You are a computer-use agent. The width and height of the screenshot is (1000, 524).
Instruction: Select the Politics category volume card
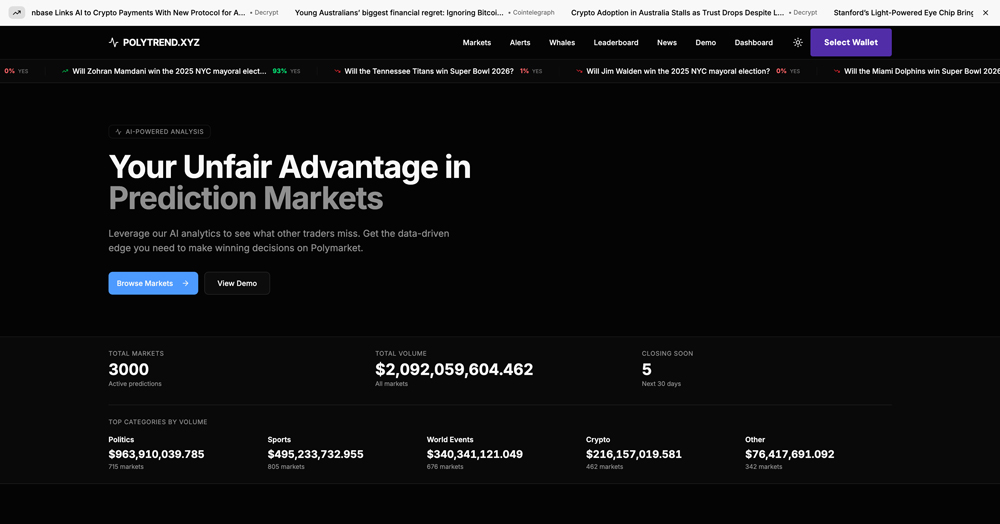(x=156, y=453)
